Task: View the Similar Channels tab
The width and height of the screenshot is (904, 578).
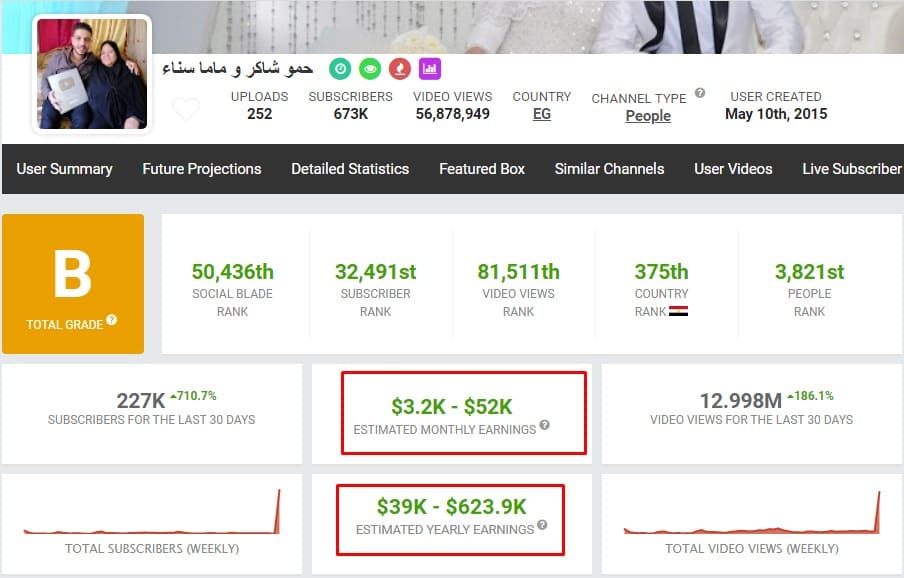Action: click(609, 169)
